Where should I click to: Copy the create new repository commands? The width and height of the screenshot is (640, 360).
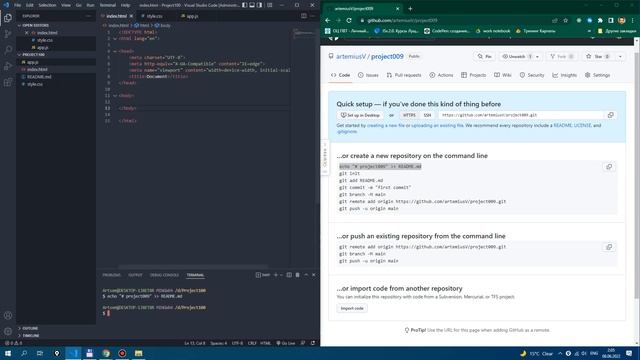tap(609, 167)
